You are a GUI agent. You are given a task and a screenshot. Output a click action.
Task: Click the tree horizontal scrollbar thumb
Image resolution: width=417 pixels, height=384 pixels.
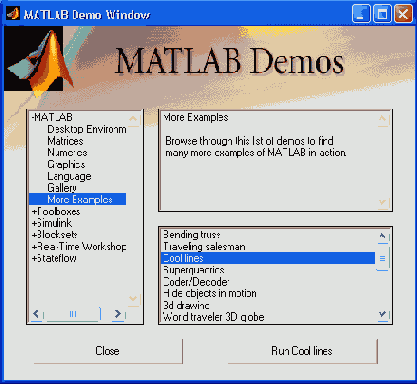pos(73,314)
